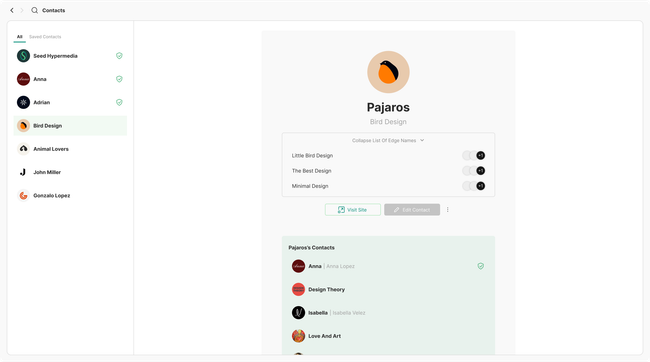Open Love And Art contact name
The height and width of the screenshot is (362, 650).
pyautogui.click(x=324, y=336)
